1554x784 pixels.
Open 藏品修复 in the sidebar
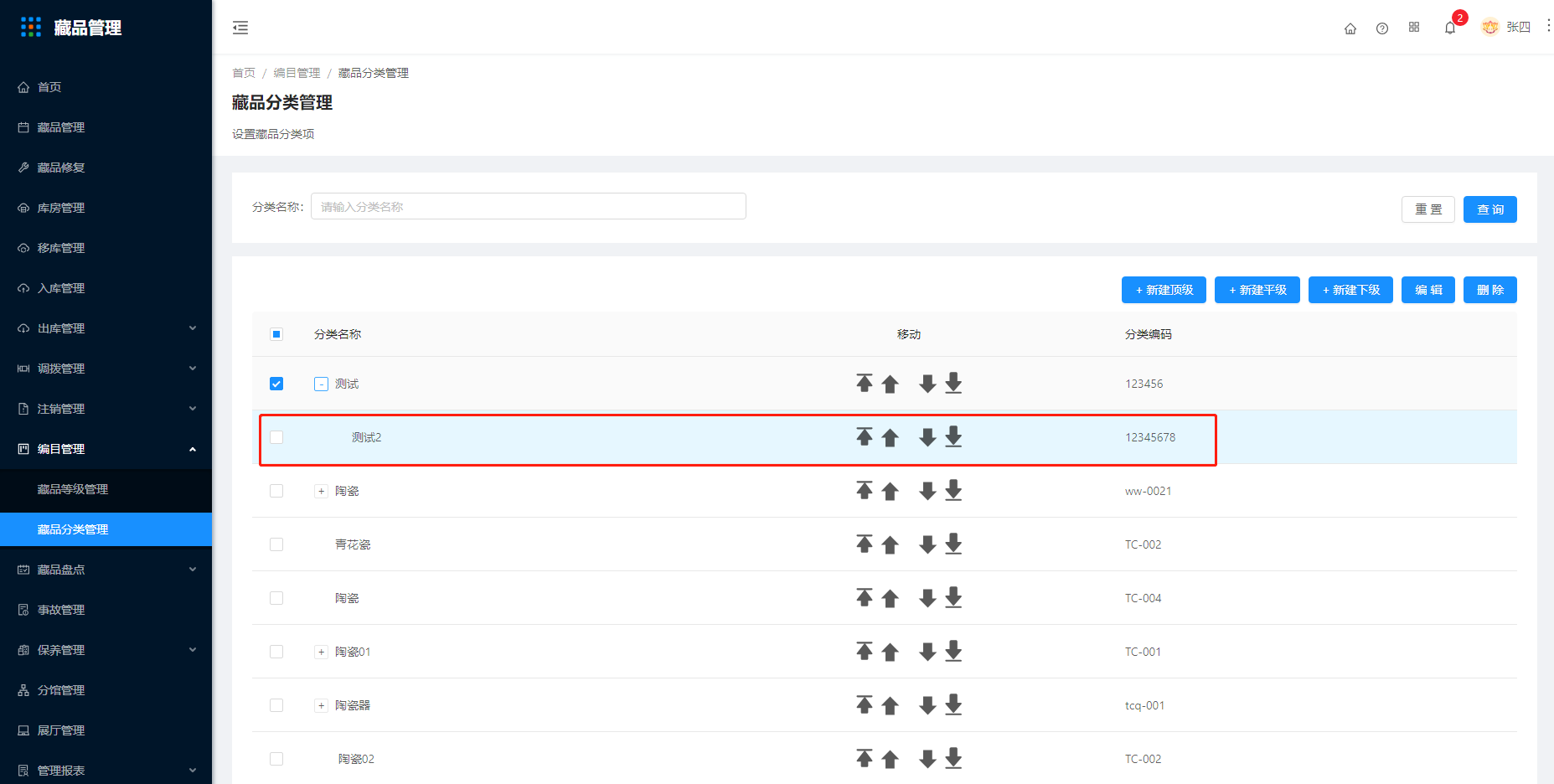pos(106,168)
